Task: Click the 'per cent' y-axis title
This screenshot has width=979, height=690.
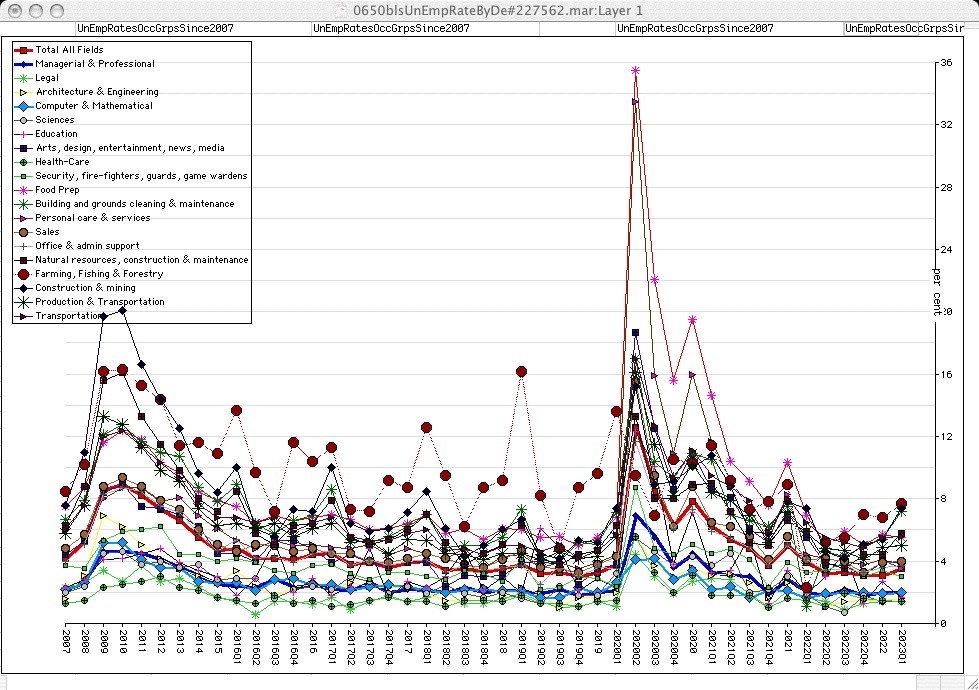Action: [x=936, y=290]
